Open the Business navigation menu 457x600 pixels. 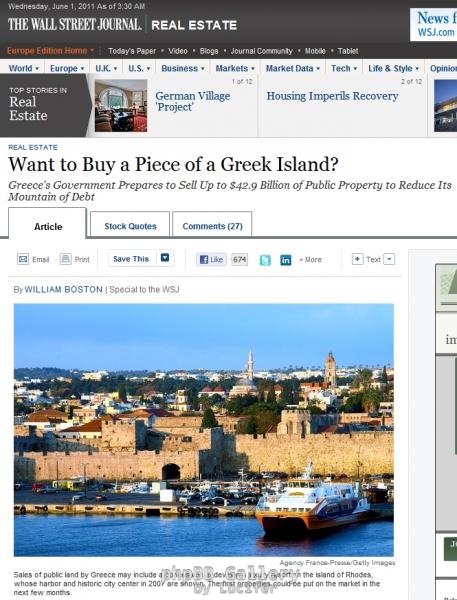(183, 68)
